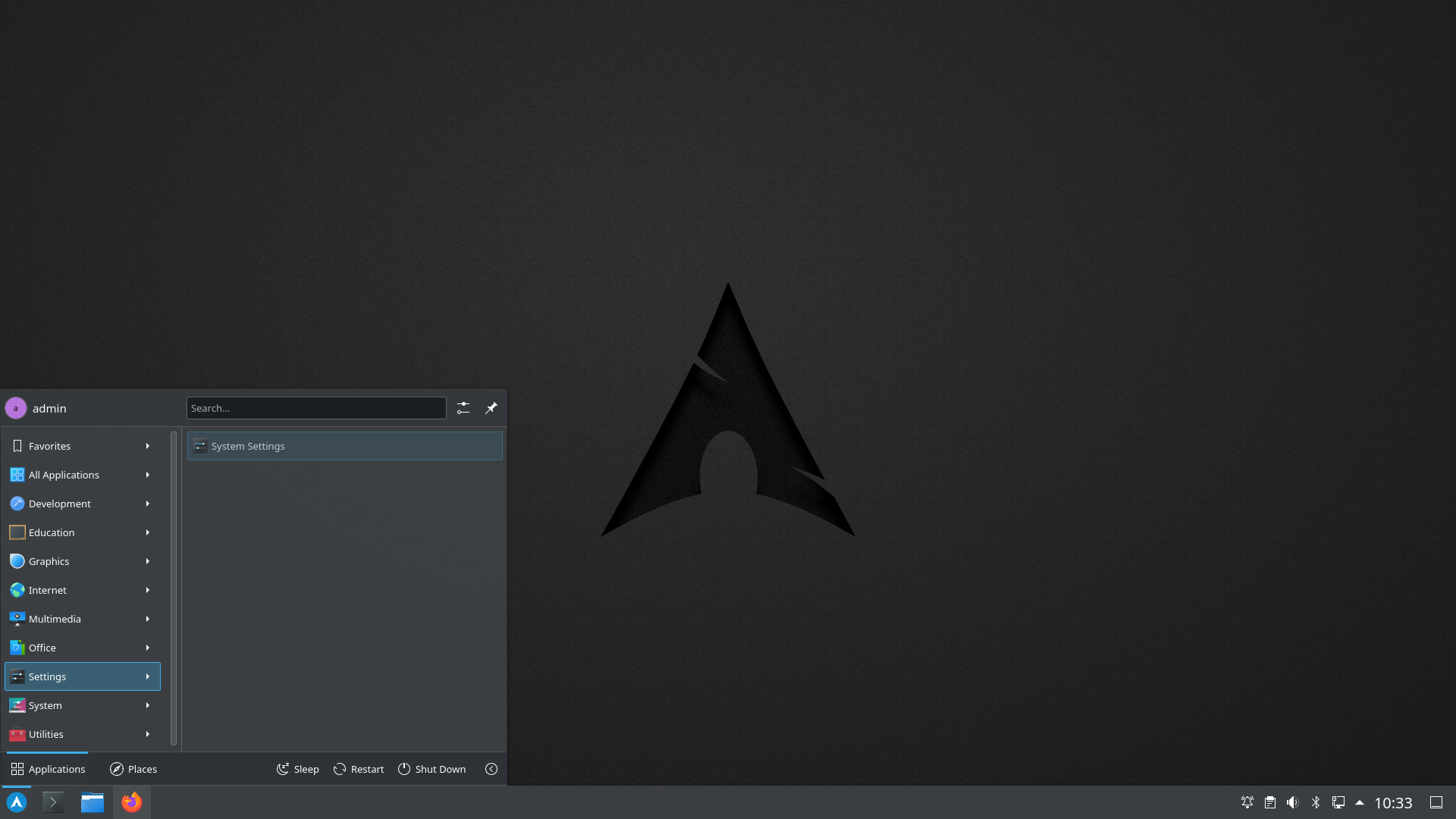Viewport: 1456px width, 819px height.
Task: Click the clipboard tray icon
Action: (x=1270, y=802)
